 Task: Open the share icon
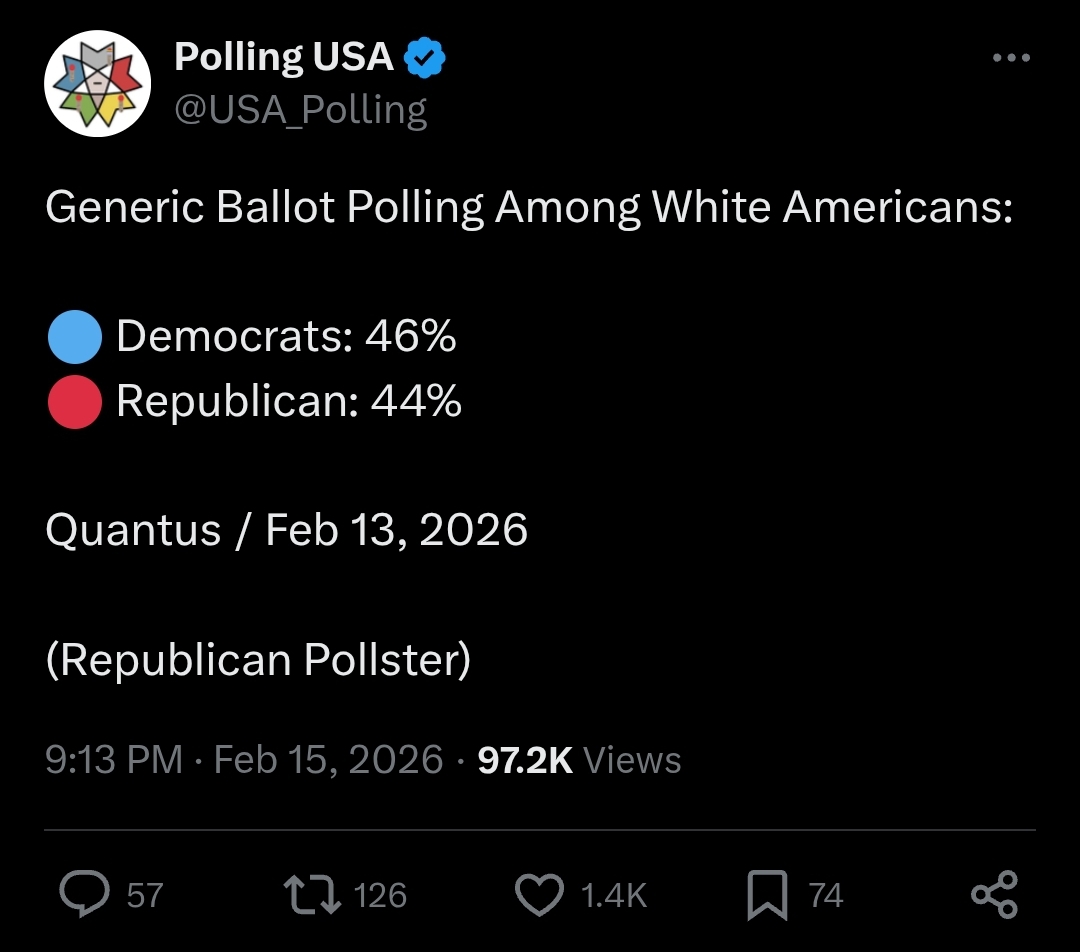(x=995, y=893)
